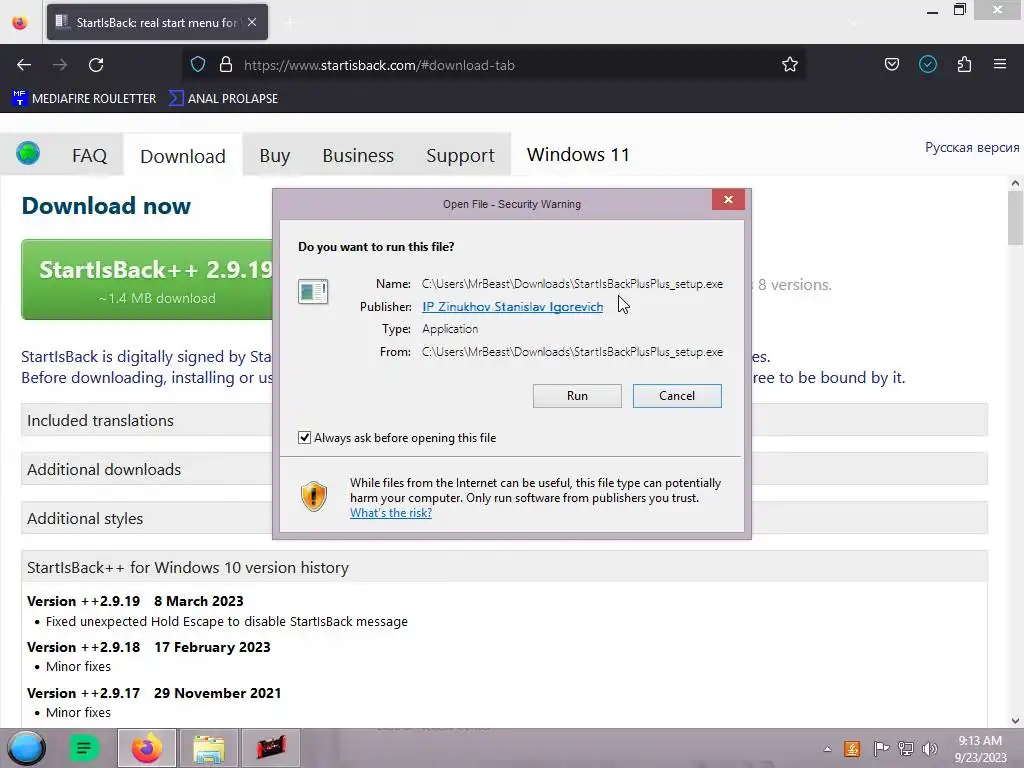The image size is (1024, 768).
Task: Open green notes app on taskbar
Action: click(84, 748)
